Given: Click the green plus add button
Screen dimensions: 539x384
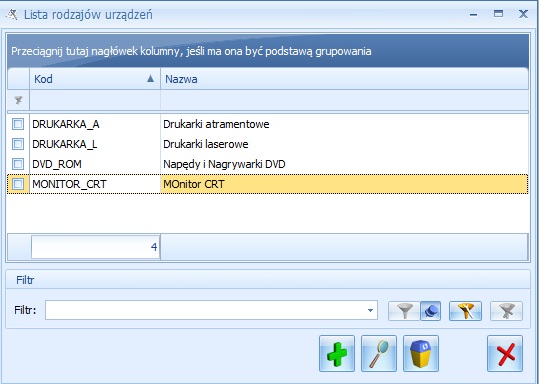Looking at the screenshot, I should 337,354.
